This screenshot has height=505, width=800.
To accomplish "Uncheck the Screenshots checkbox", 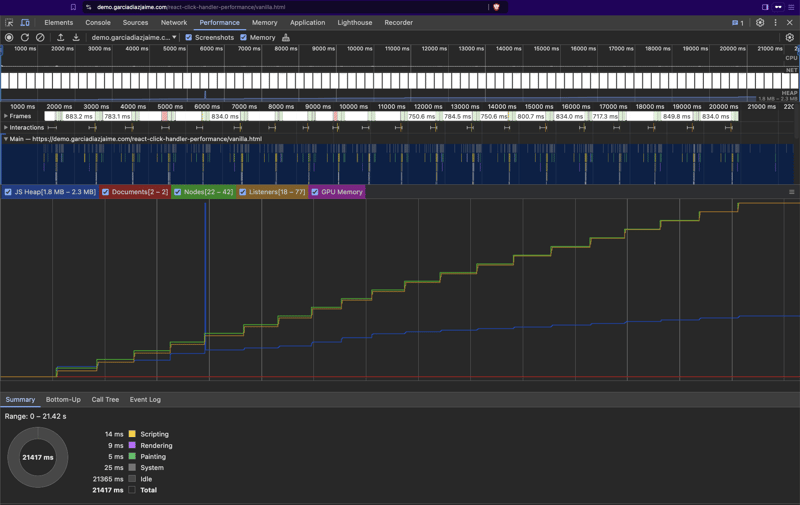I will point(189,37).
